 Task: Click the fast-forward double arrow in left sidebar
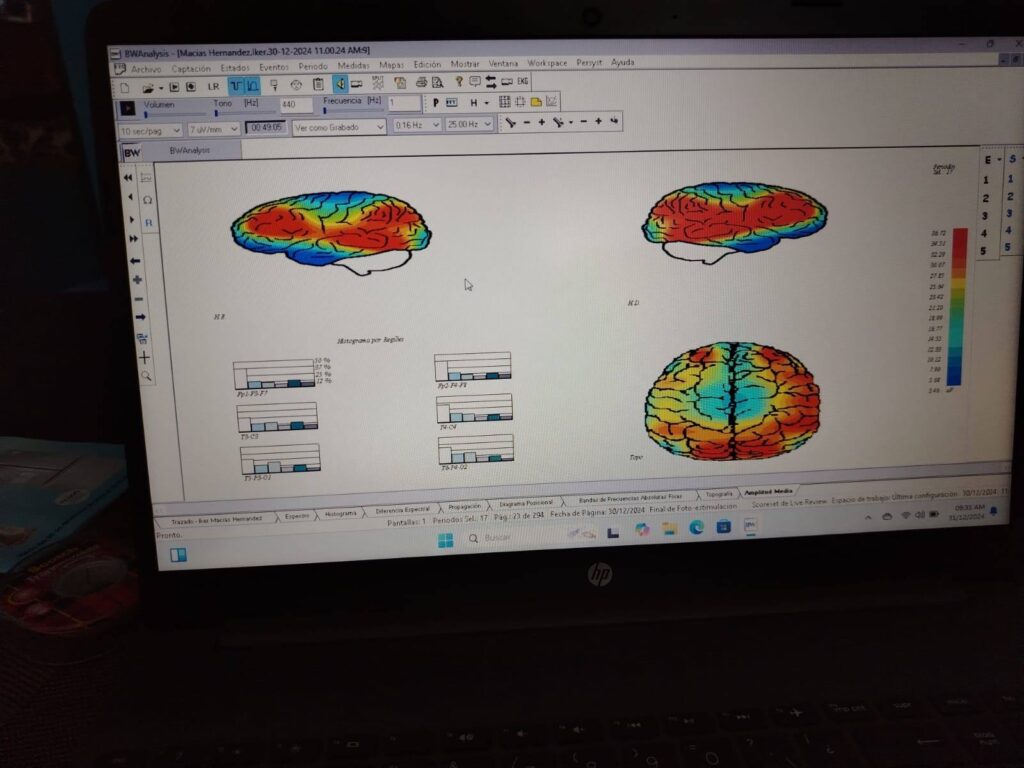click(x=134, y=238)
